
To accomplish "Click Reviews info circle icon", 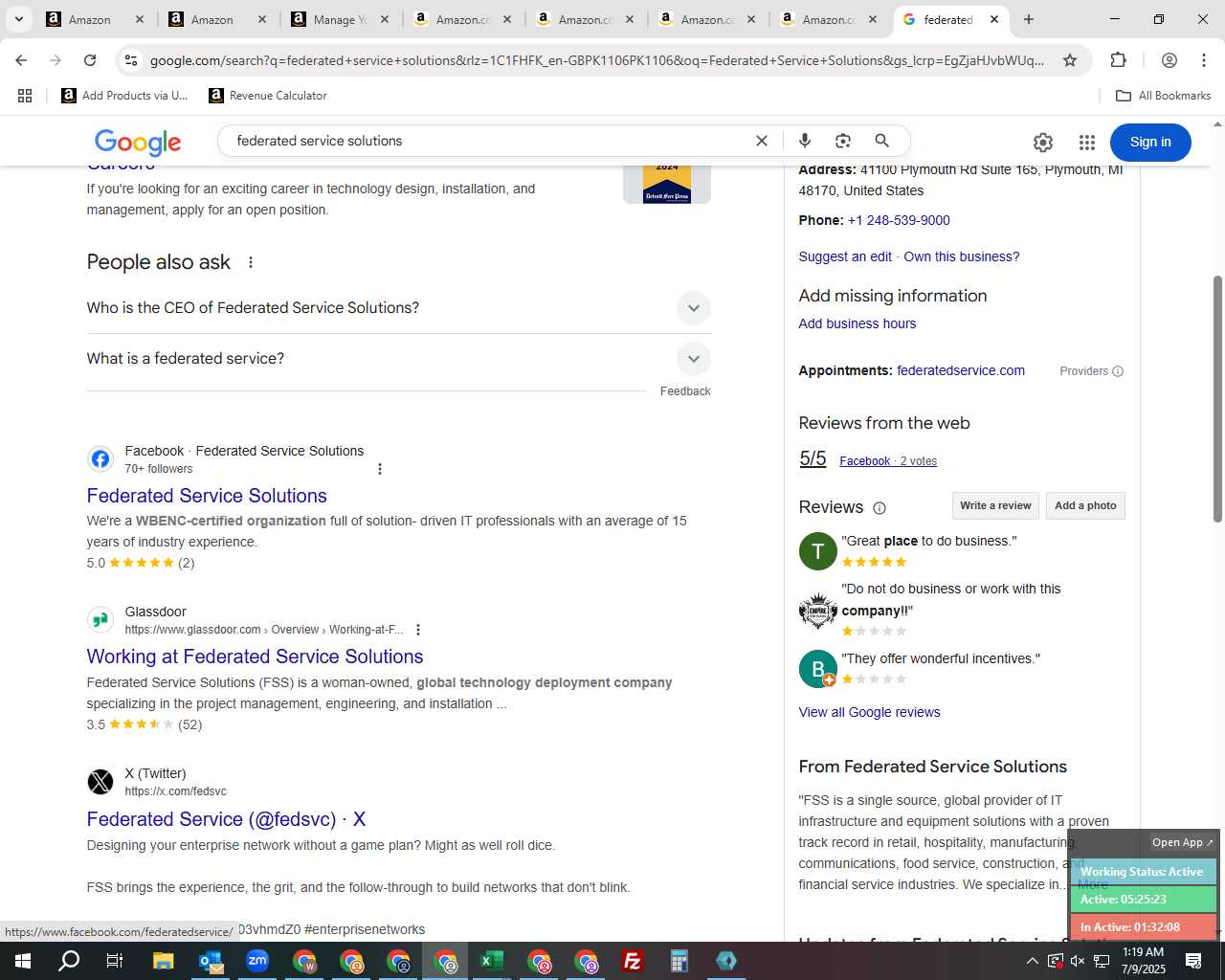I will point(880,508).
